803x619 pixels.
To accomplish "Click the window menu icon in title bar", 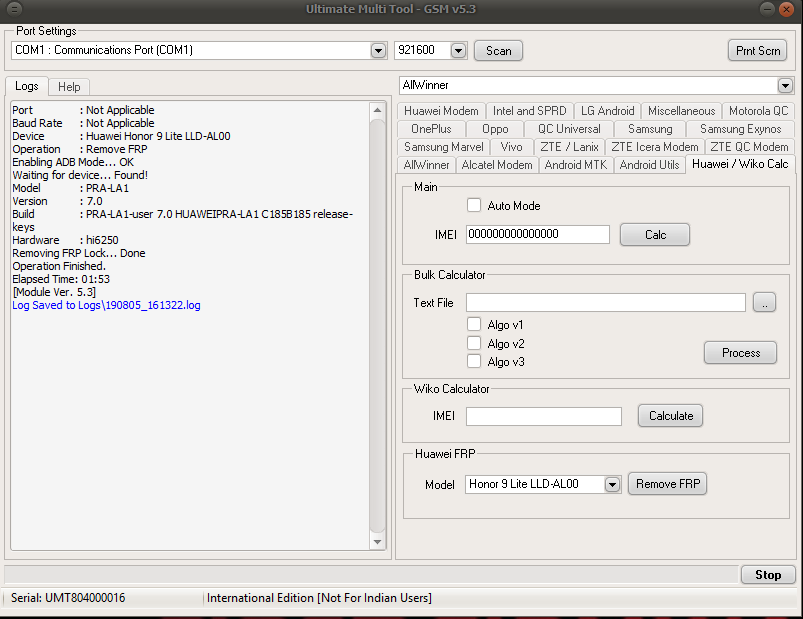I will [15, 9].
